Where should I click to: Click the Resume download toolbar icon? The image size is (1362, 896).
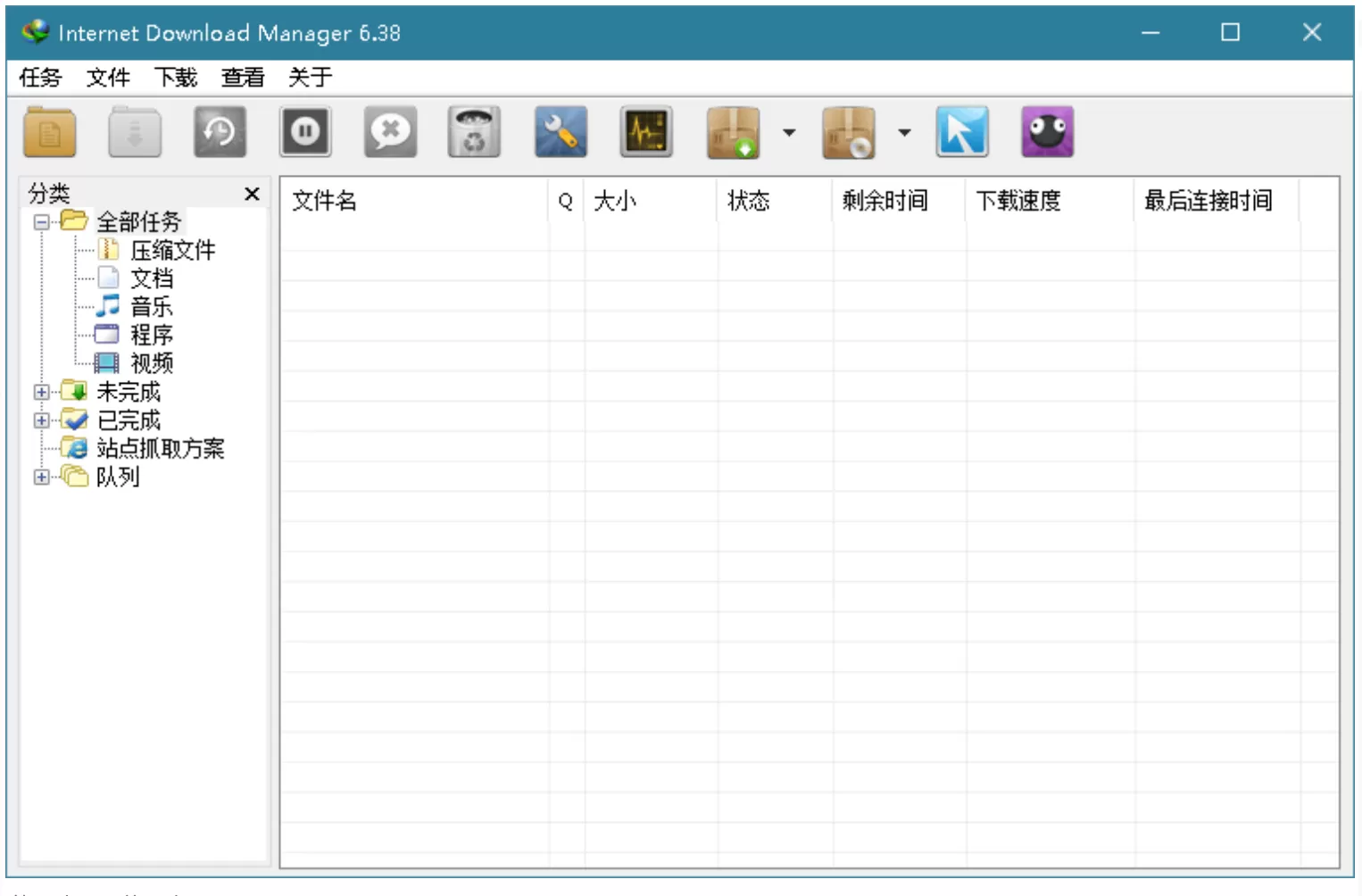[x=135, y=133]
